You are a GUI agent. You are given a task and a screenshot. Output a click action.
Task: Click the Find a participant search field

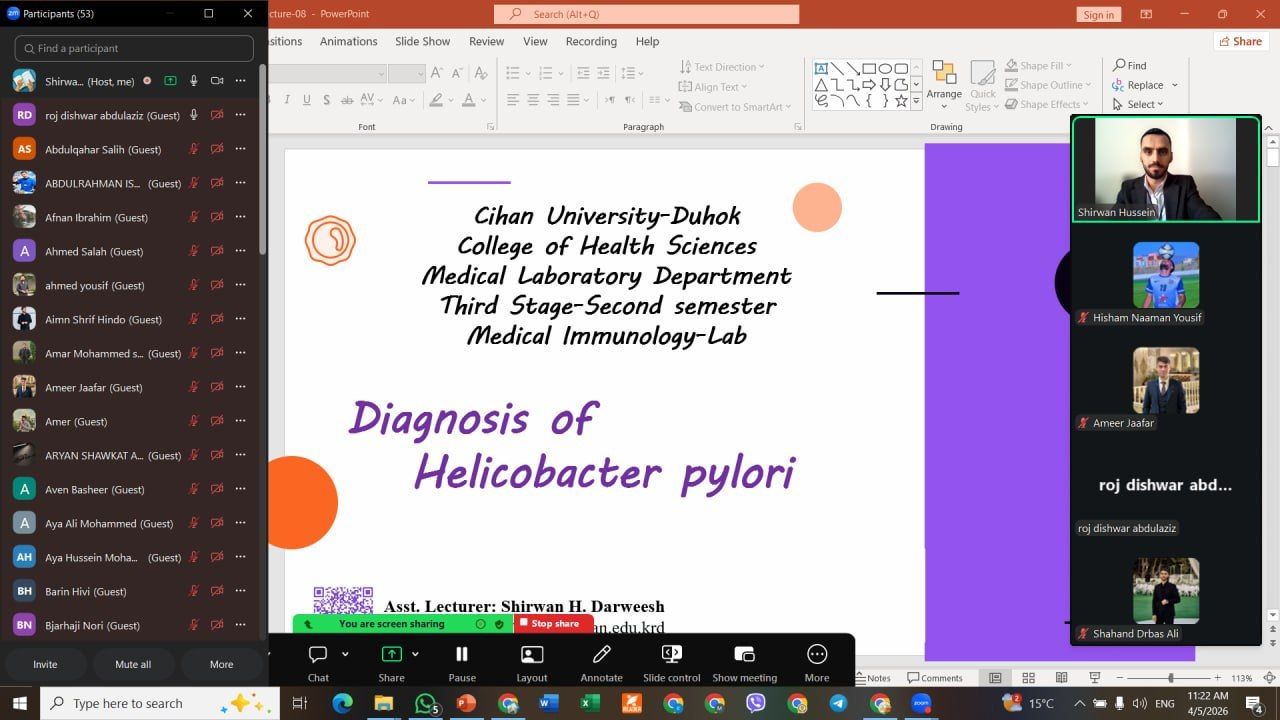pos(134,48)
